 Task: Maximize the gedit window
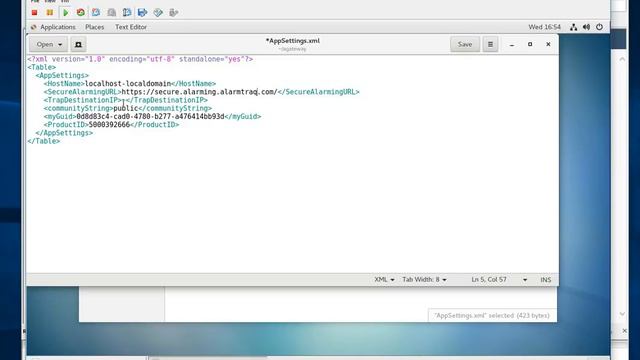[x=530, y=44]
